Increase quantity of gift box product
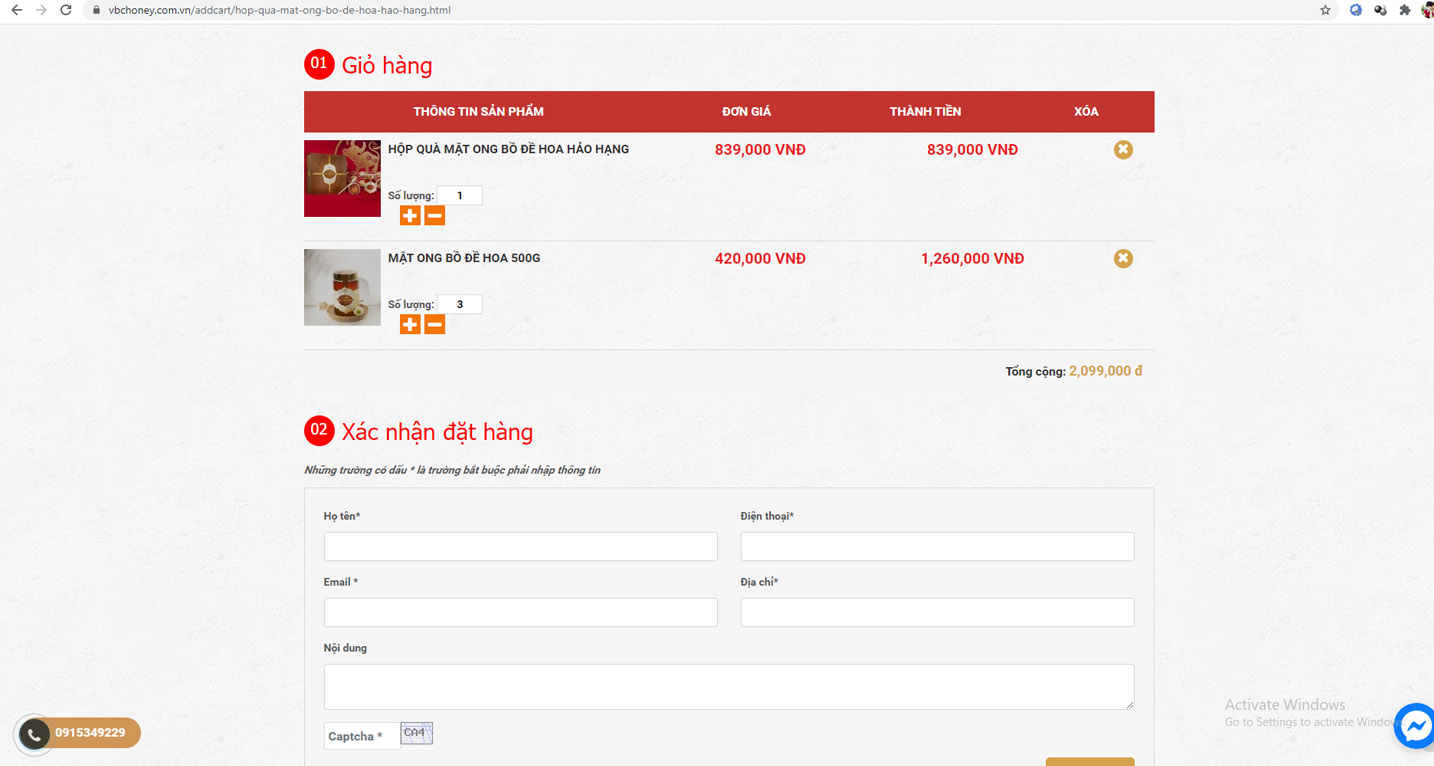The width and height of the screenshot is (1434, 766). tap(410, 215)
